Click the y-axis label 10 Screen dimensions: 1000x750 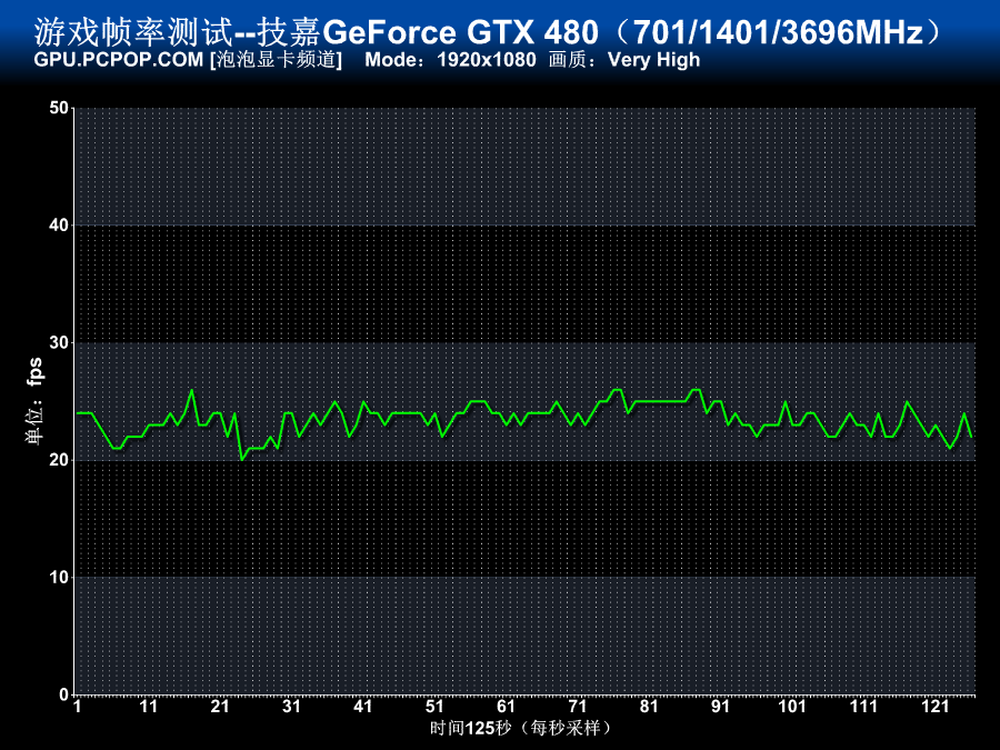(59, 577)
